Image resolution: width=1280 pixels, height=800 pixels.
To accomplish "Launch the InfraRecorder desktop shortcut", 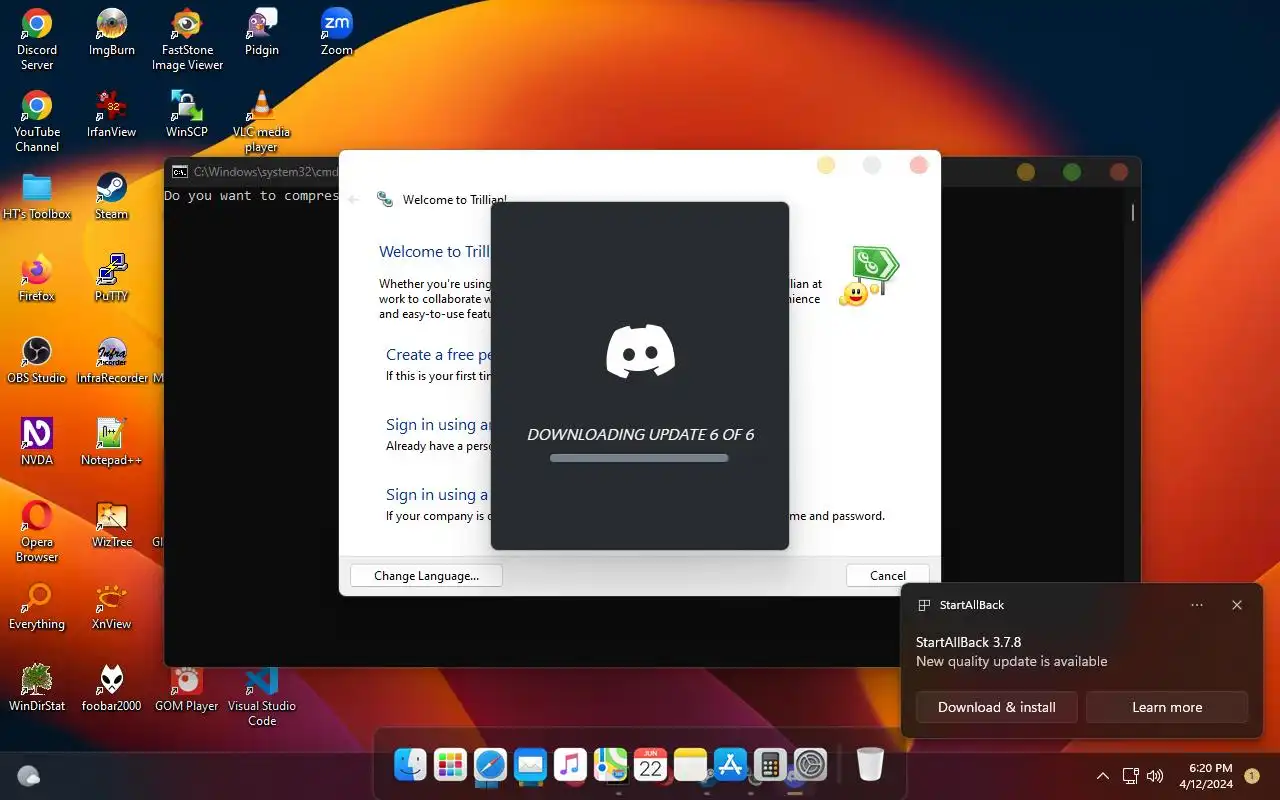I will [111, 361].
